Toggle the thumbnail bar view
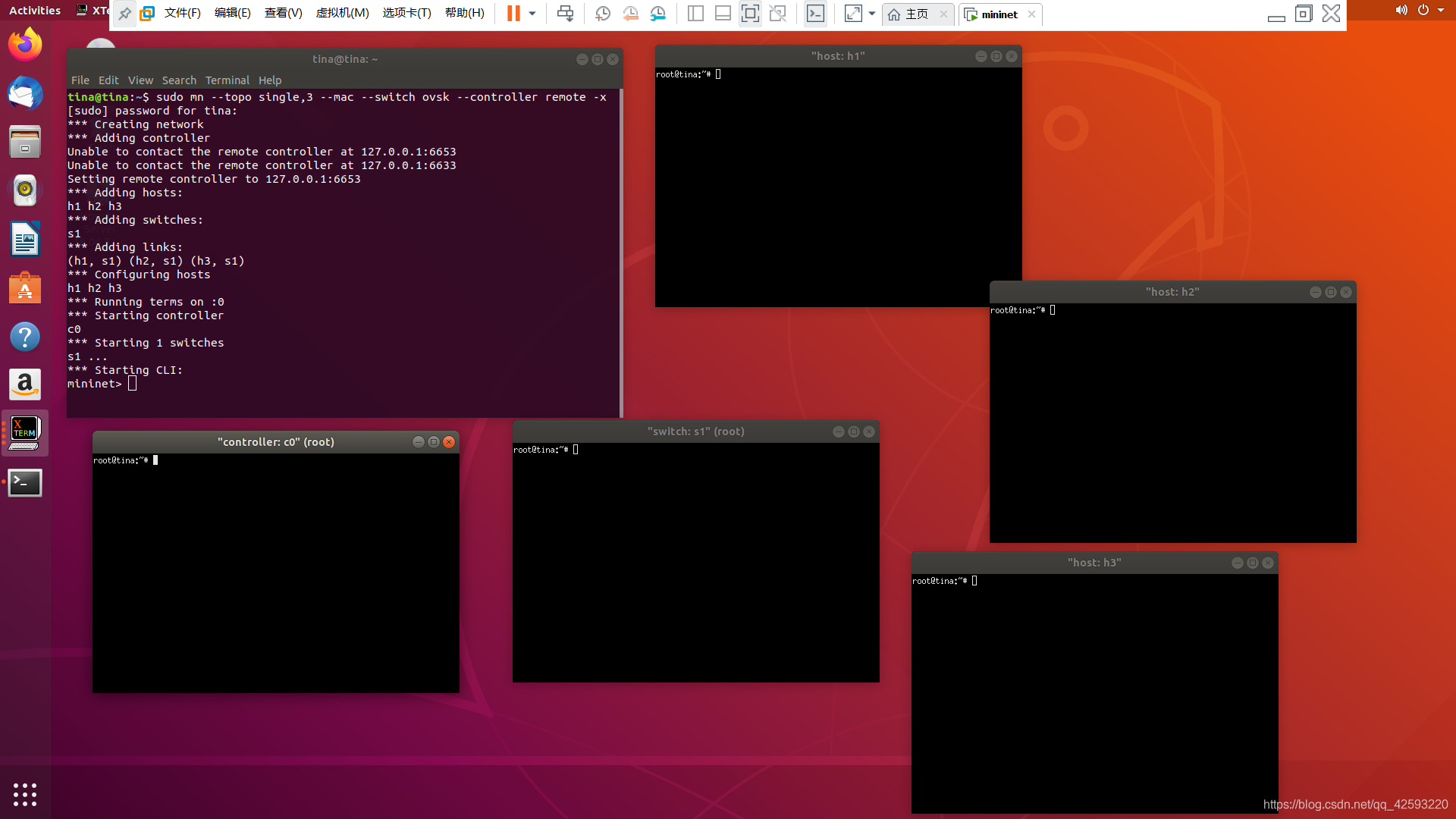1456x819 pixels. [x=723, y=14]
